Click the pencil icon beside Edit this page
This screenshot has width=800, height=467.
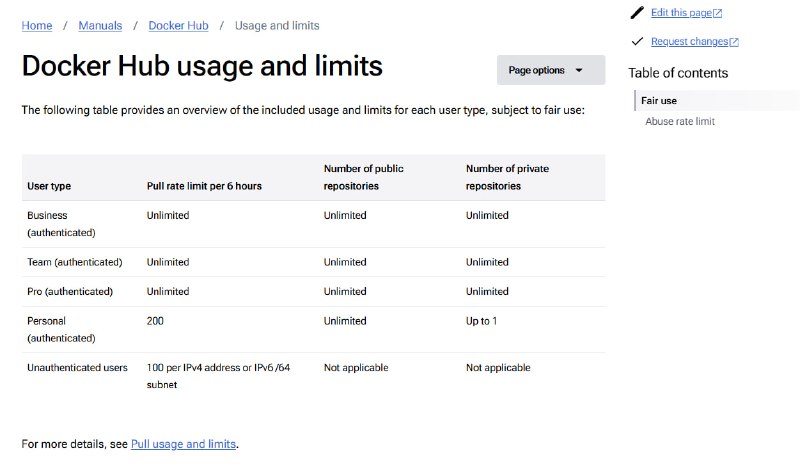(x=637, y=12)
